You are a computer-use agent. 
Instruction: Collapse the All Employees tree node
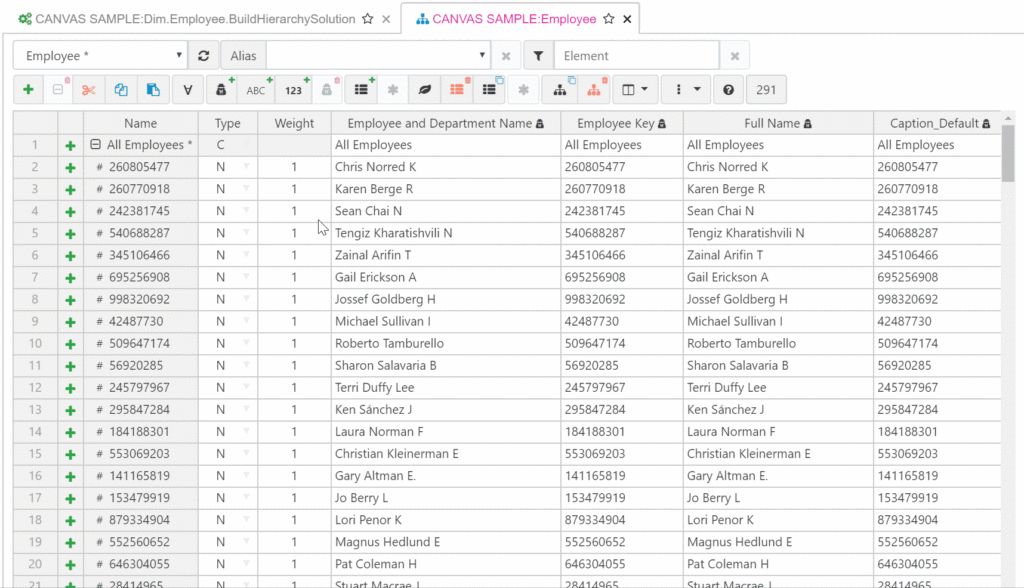96,145
